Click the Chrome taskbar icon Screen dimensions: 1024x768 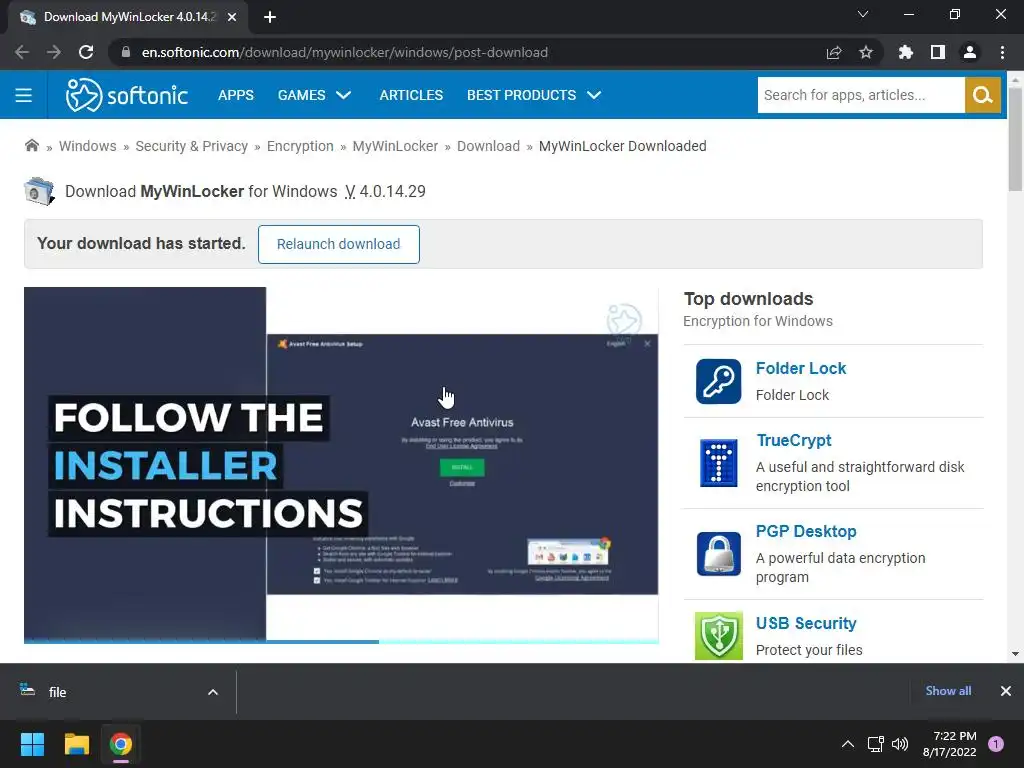click(x=121, y=744)
